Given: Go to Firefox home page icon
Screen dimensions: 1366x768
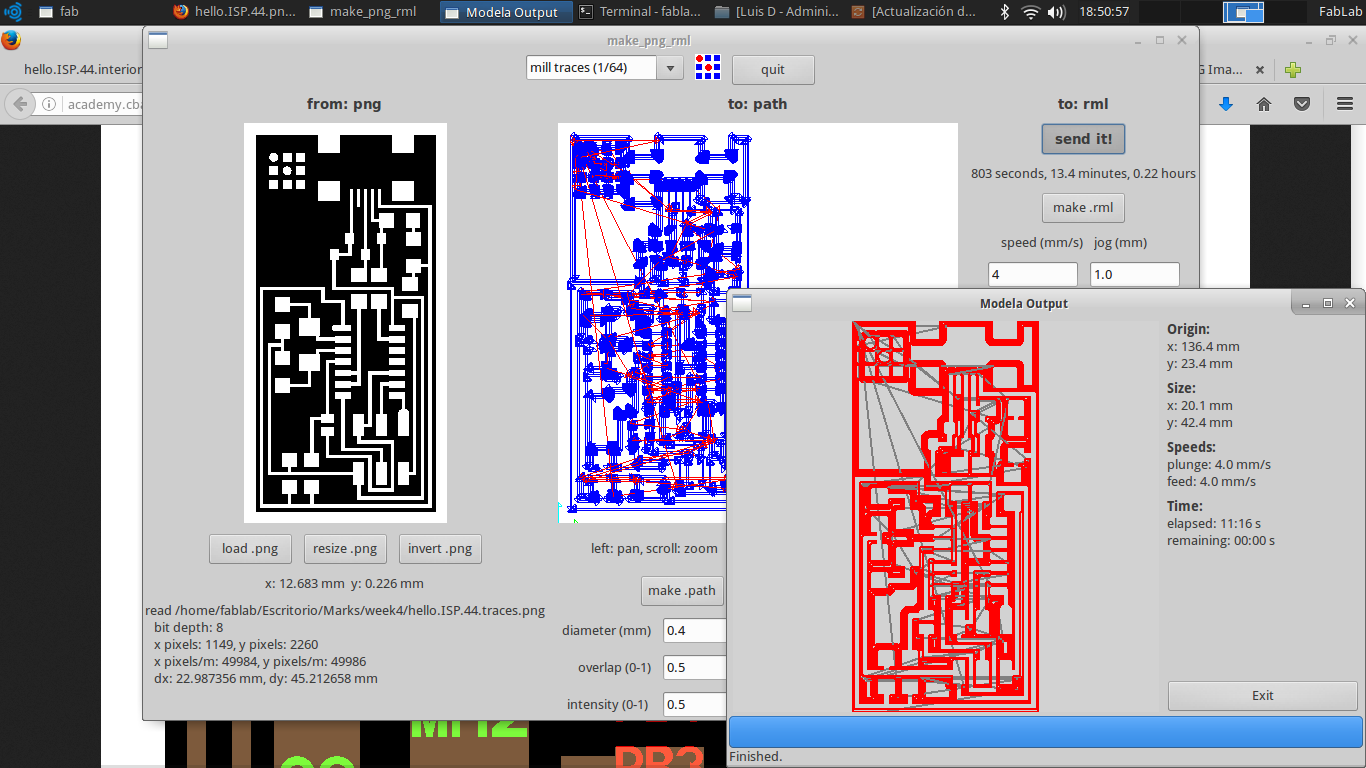Looking at the screenshot, I should click(1264, 104).
